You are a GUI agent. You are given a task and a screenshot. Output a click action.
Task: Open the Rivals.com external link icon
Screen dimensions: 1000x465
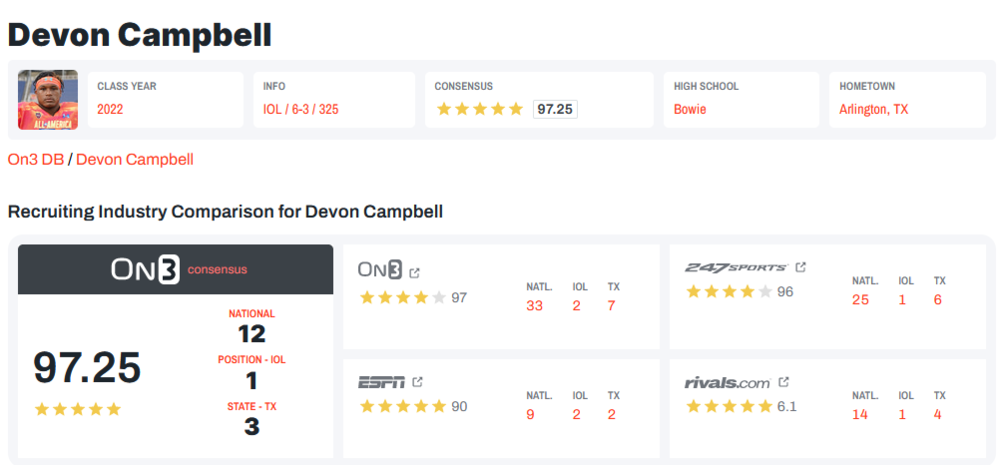click(x=784, y=382)
